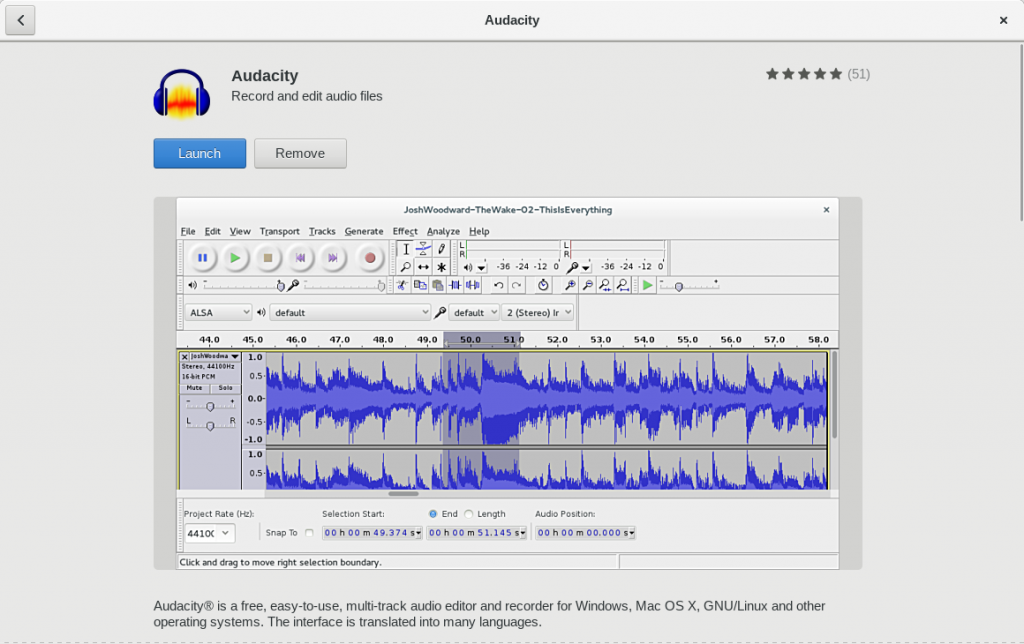Viewport: 1024px width, 644px height.
Task: Choose the Draw tool pencil icon
Action: [x=441, y=250]
